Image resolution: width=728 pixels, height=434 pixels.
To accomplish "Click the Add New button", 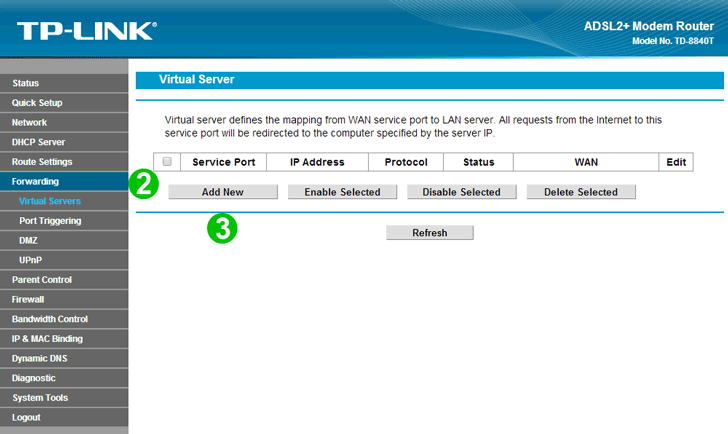I will (223, 192).
